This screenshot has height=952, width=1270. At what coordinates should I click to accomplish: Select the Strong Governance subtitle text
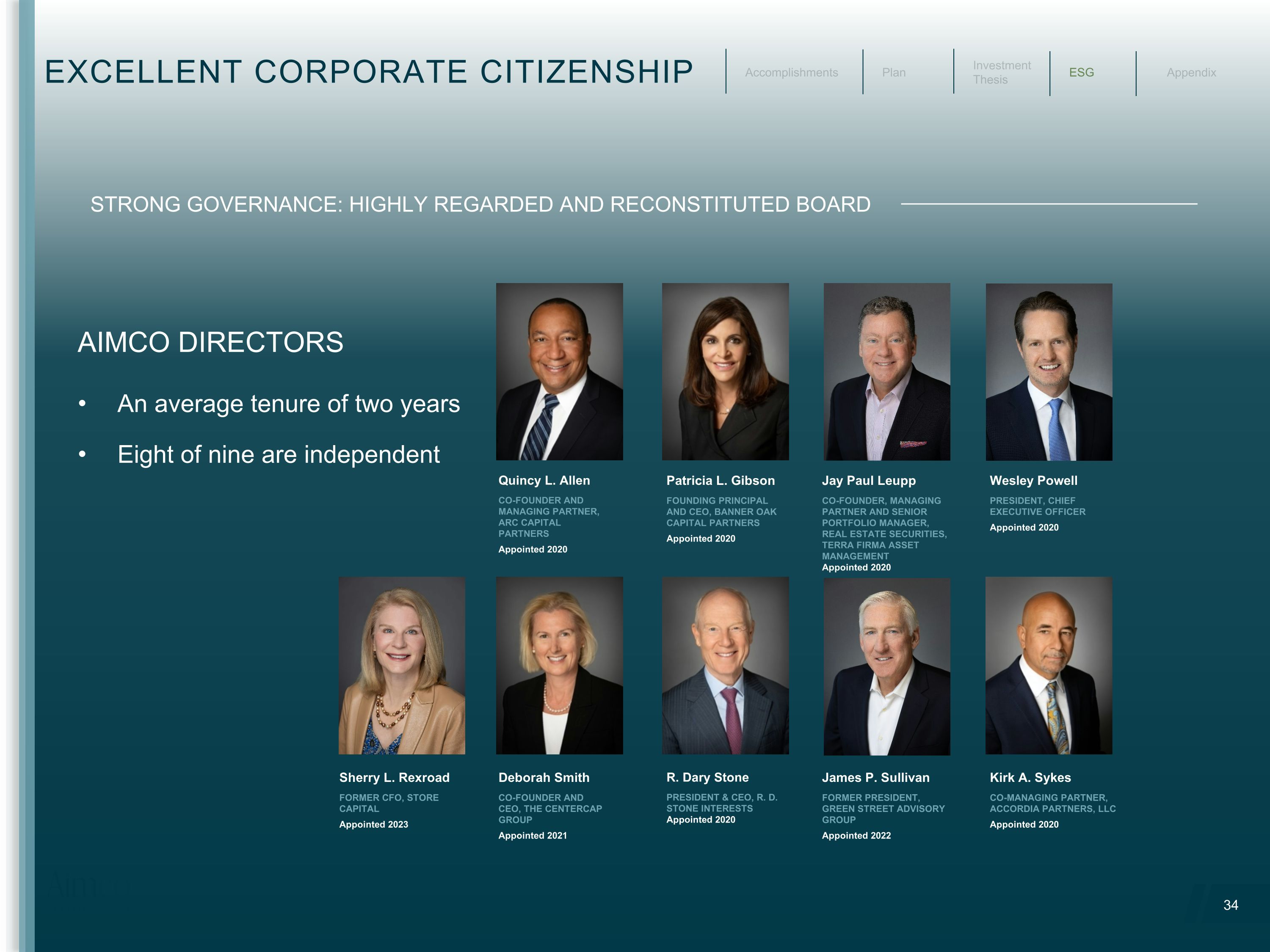pos(480,204)
